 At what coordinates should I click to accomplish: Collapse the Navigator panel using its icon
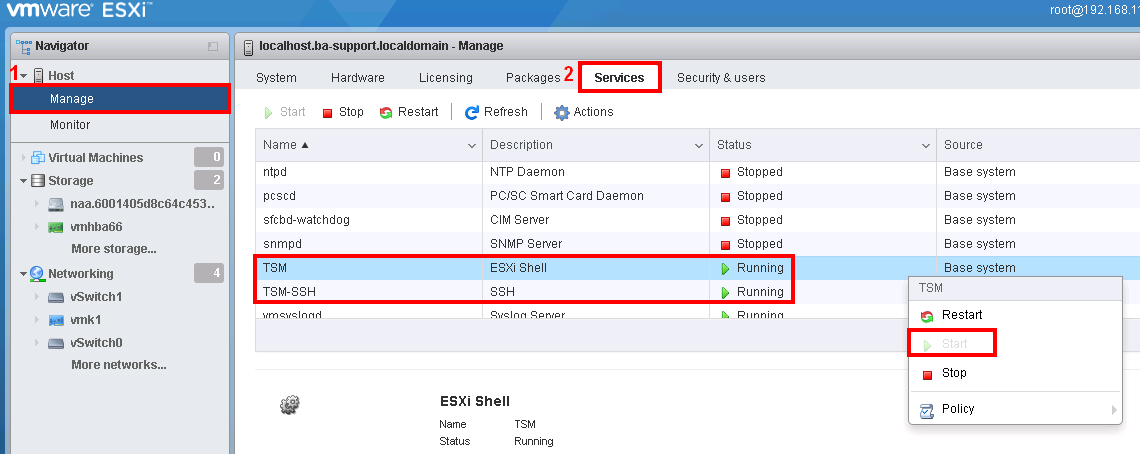click(x=212, y=46)
